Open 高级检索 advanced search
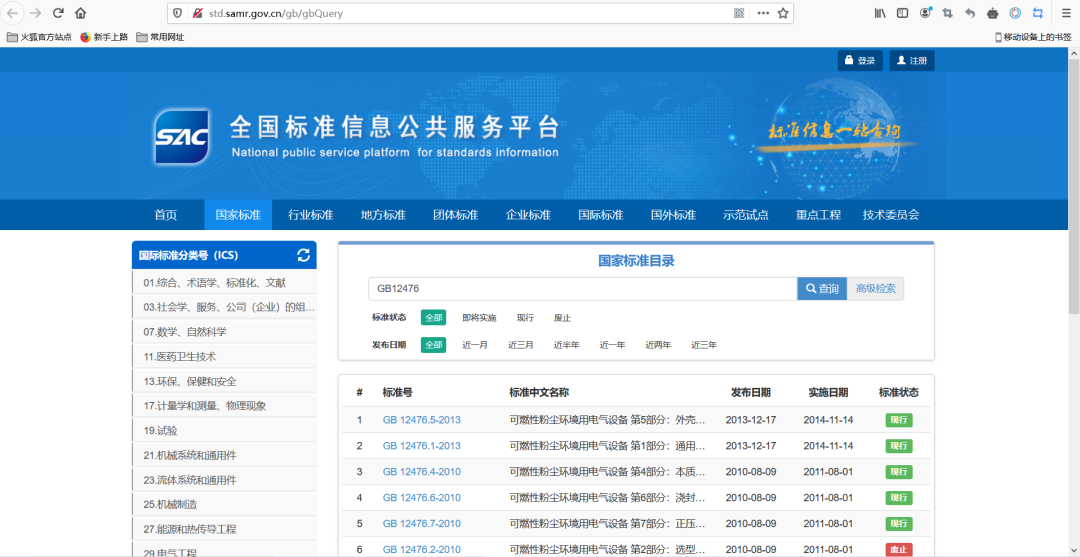The height and width of the screenshot is (557, 1080). click(x=875, y=289)
